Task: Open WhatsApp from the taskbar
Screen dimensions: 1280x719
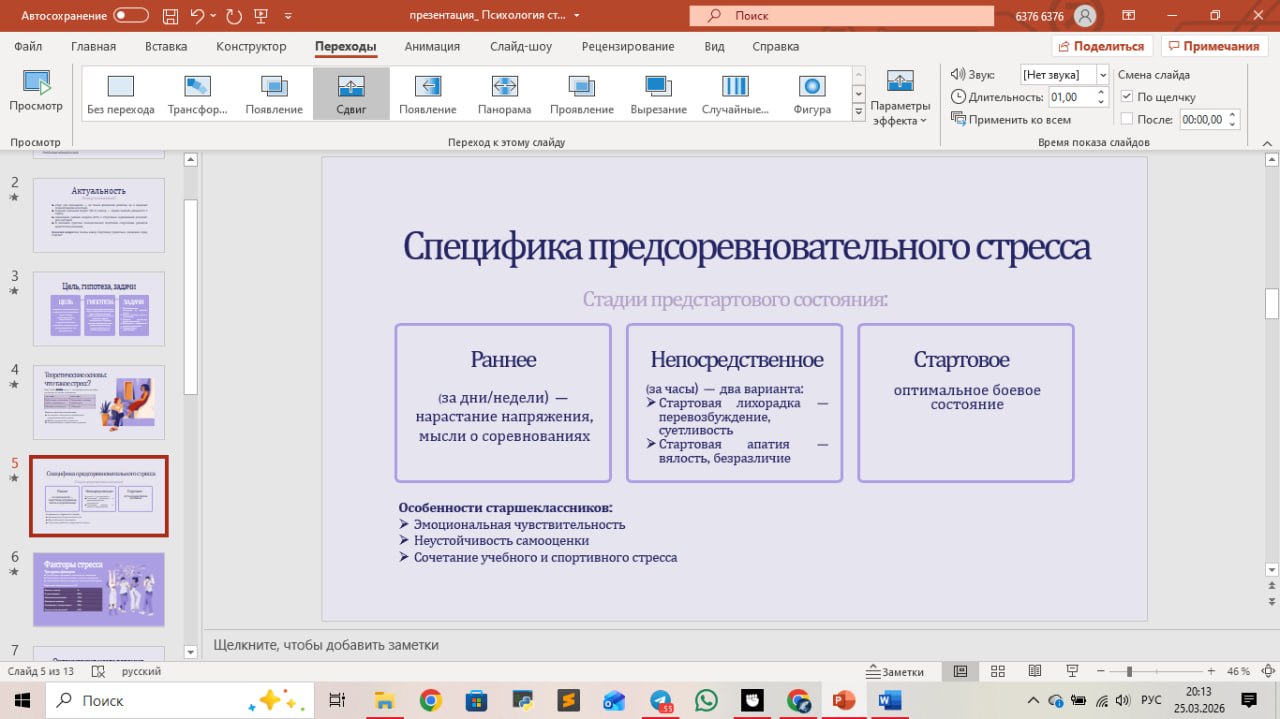Action: 706,700
